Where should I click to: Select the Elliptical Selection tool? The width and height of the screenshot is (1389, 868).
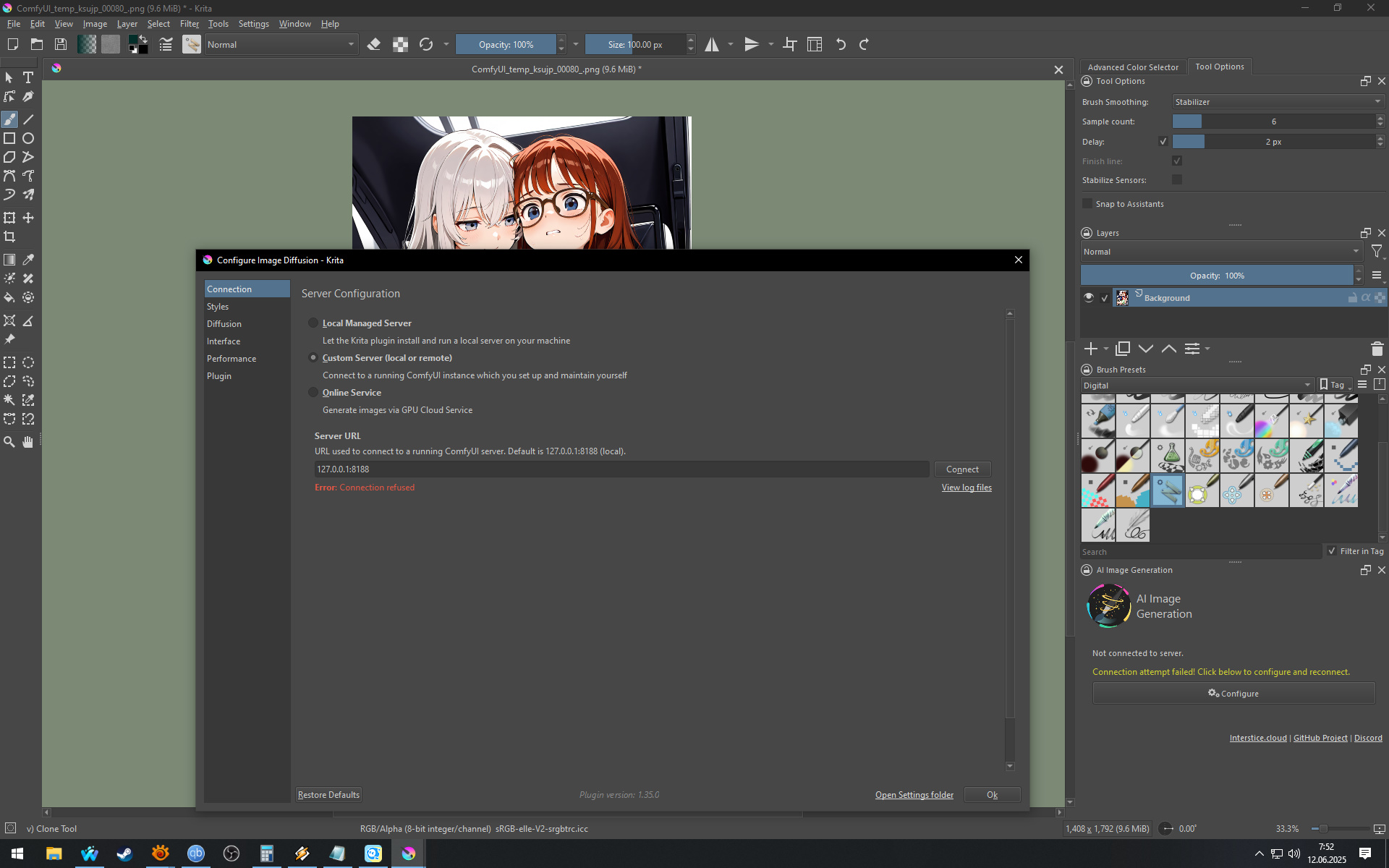pos(28,362)
